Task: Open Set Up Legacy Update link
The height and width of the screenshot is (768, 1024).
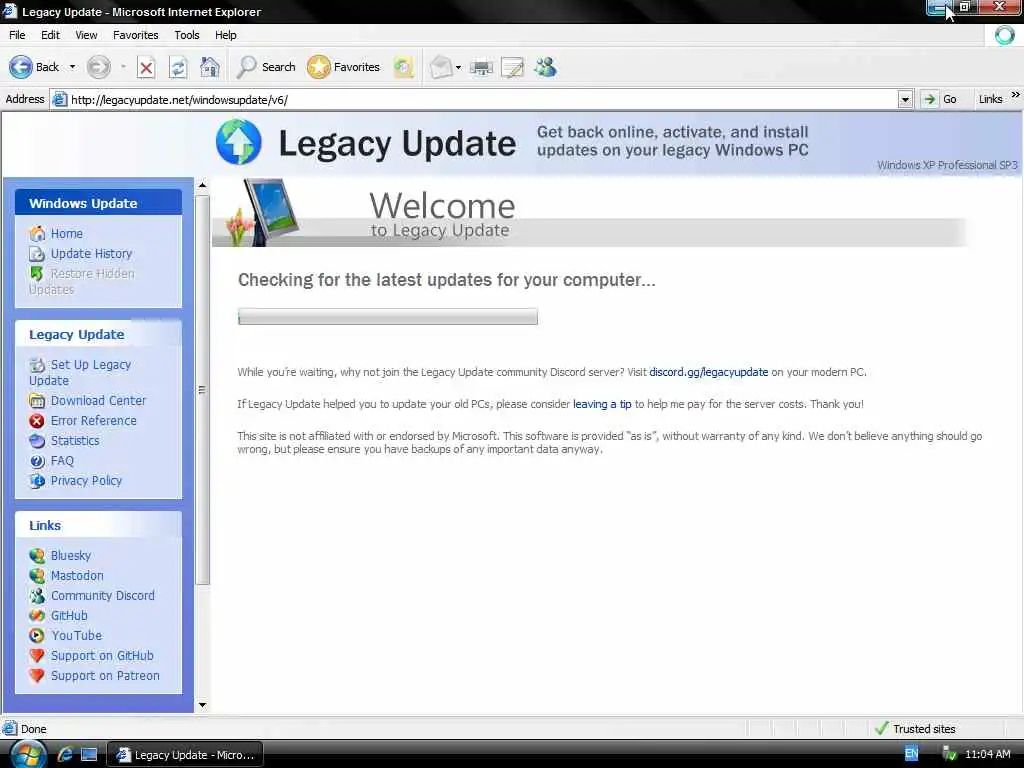Action: pyautogui.click(x=80, y=372)
